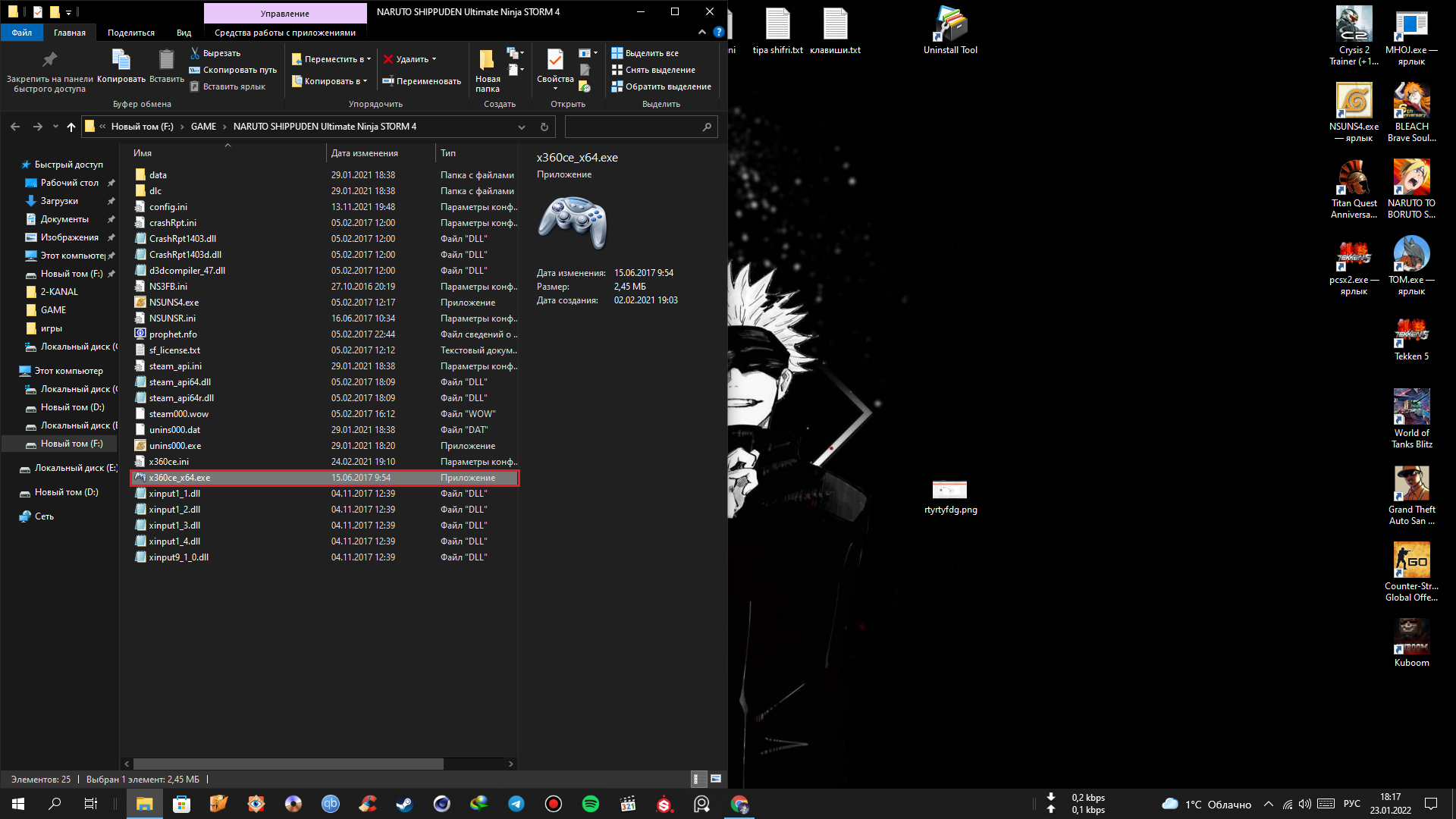The height and width of the screenshot is (819, 1456).
Task: Open the Средства работы с приложениями tab
Action: point(285,33)
